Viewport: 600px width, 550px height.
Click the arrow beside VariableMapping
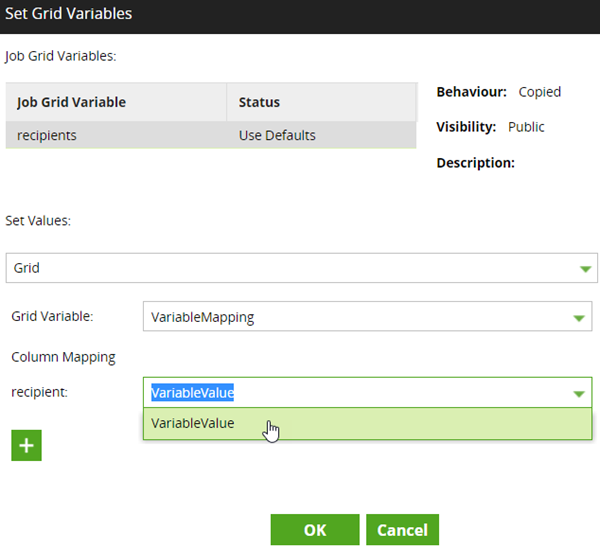pos(578,318)
